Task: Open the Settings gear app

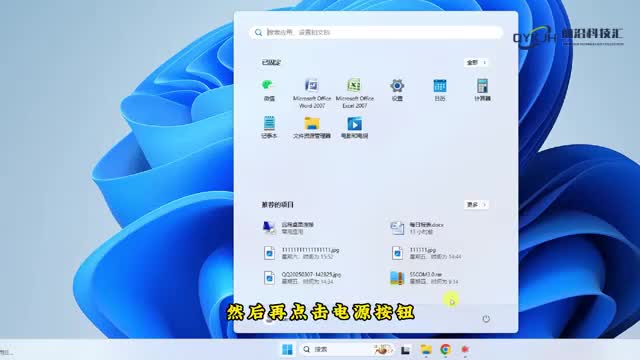Action: 397,90
